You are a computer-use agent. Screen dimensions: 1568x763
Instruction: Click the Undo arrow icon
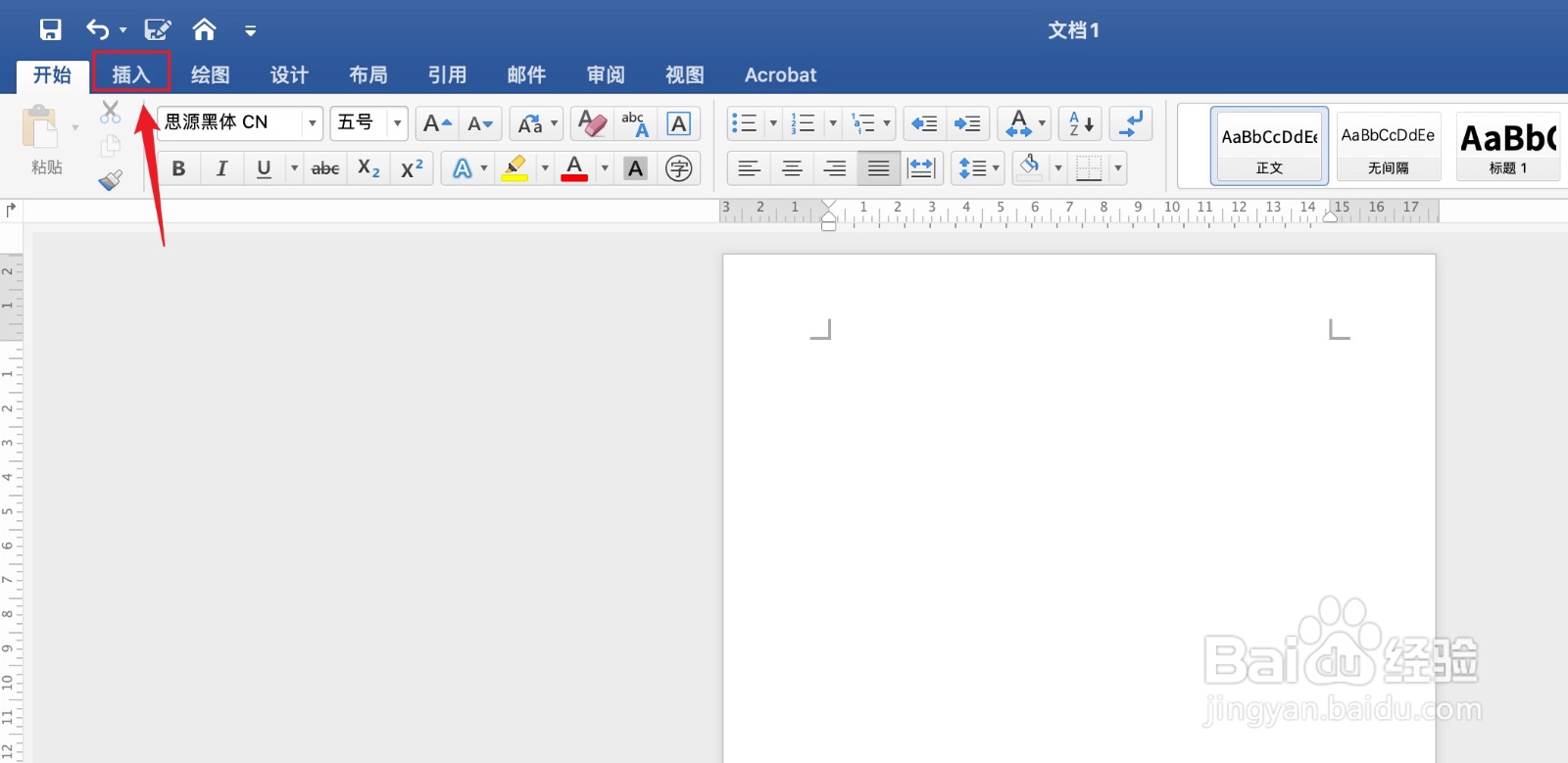[x=97, y=29]
